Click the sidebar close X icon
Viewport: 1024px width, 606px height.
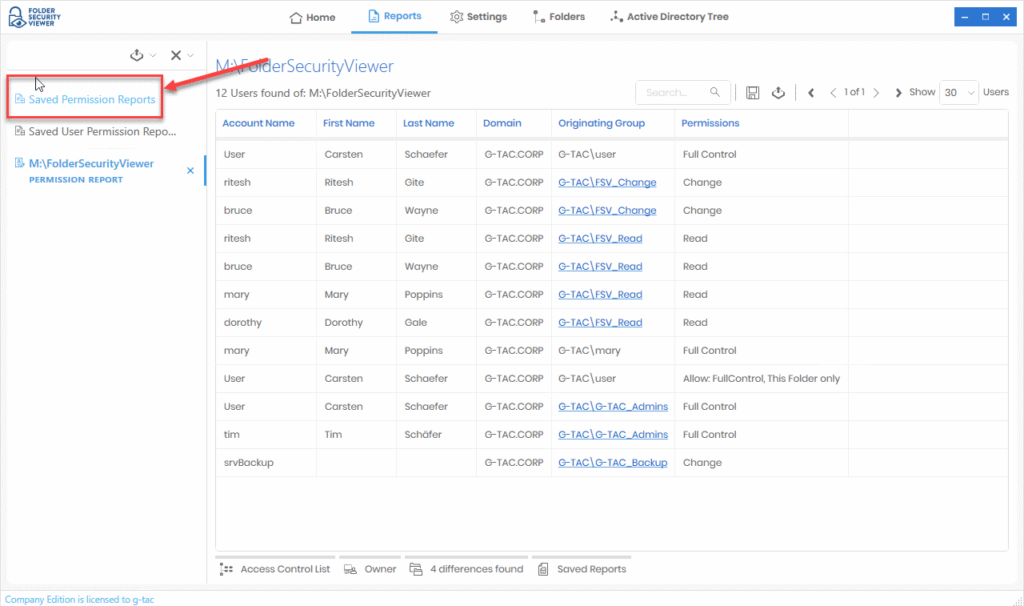pyautogui.click(x=176, y=56)
